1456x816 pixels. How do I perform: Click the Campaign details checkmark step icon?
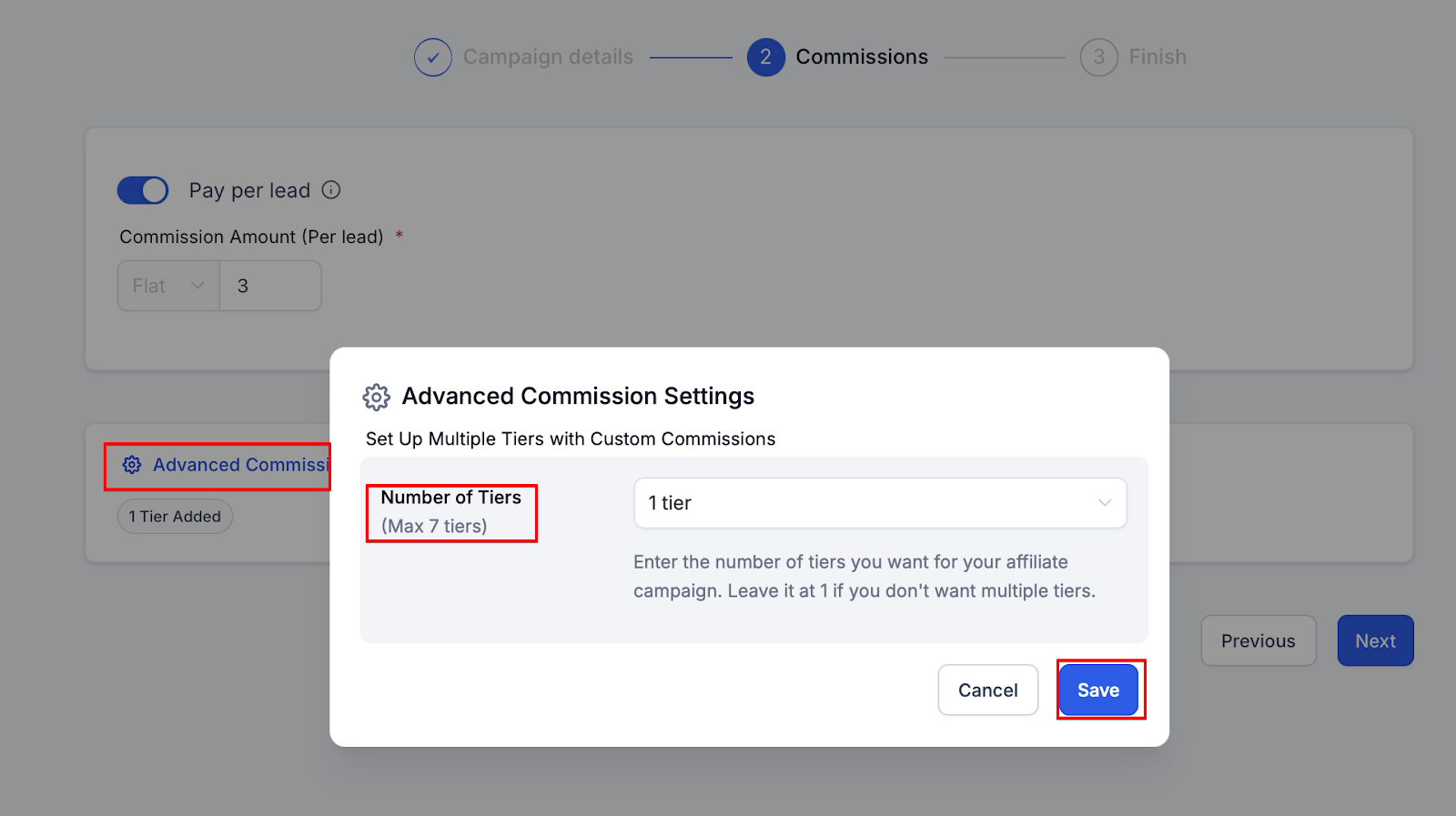[x=433, y=57]
